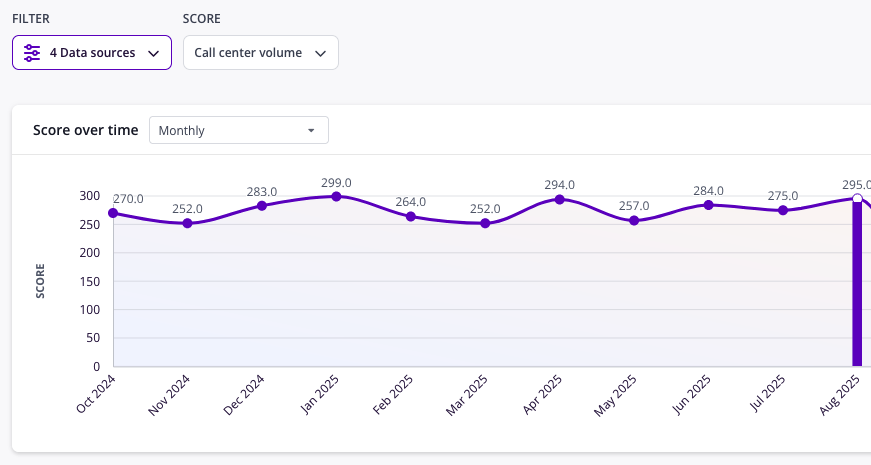Select the Mar 2025 data point at 252.0

click(485, 223)
